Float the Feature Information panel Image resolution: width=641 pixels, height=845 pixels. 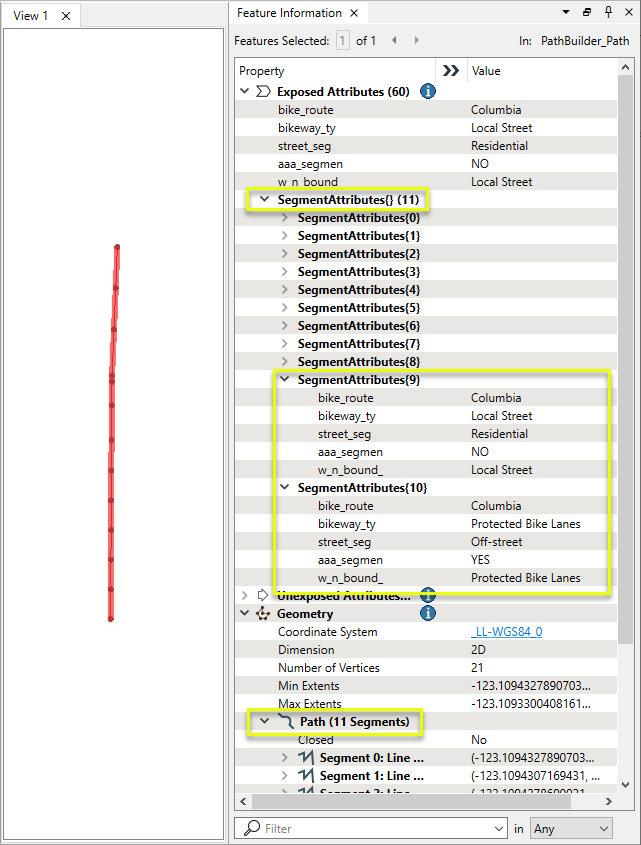[587, 12]
